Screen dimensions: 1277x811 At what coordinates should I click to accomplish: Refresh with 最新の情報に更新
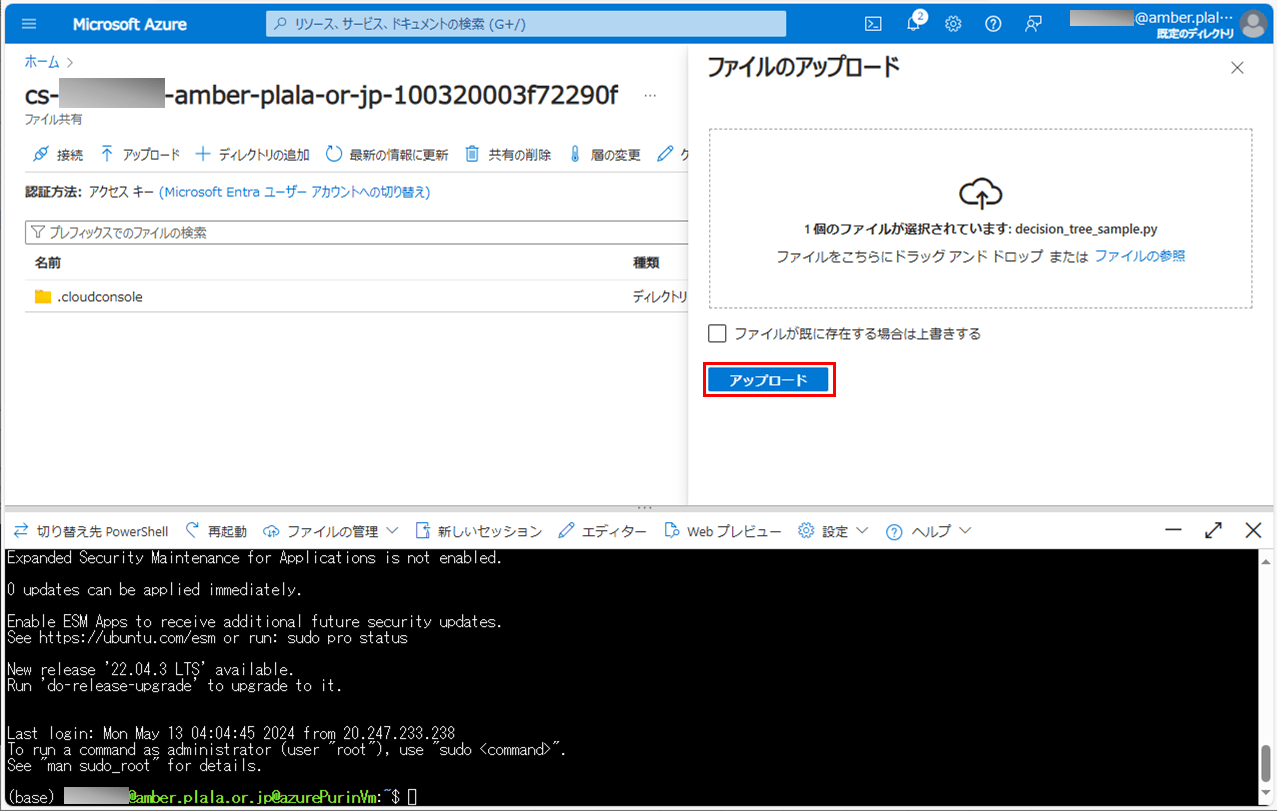tap(387, 155)
